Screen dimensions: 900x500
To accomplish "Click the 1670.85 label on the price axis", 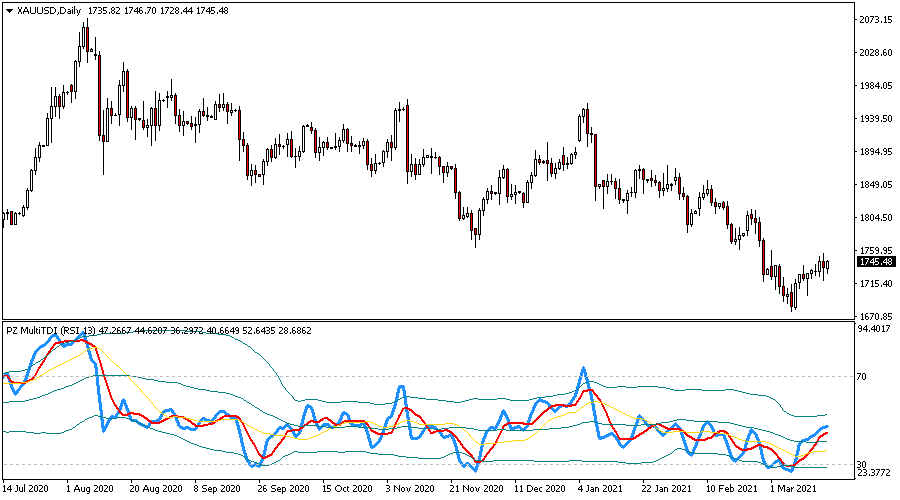I will 874,316.
